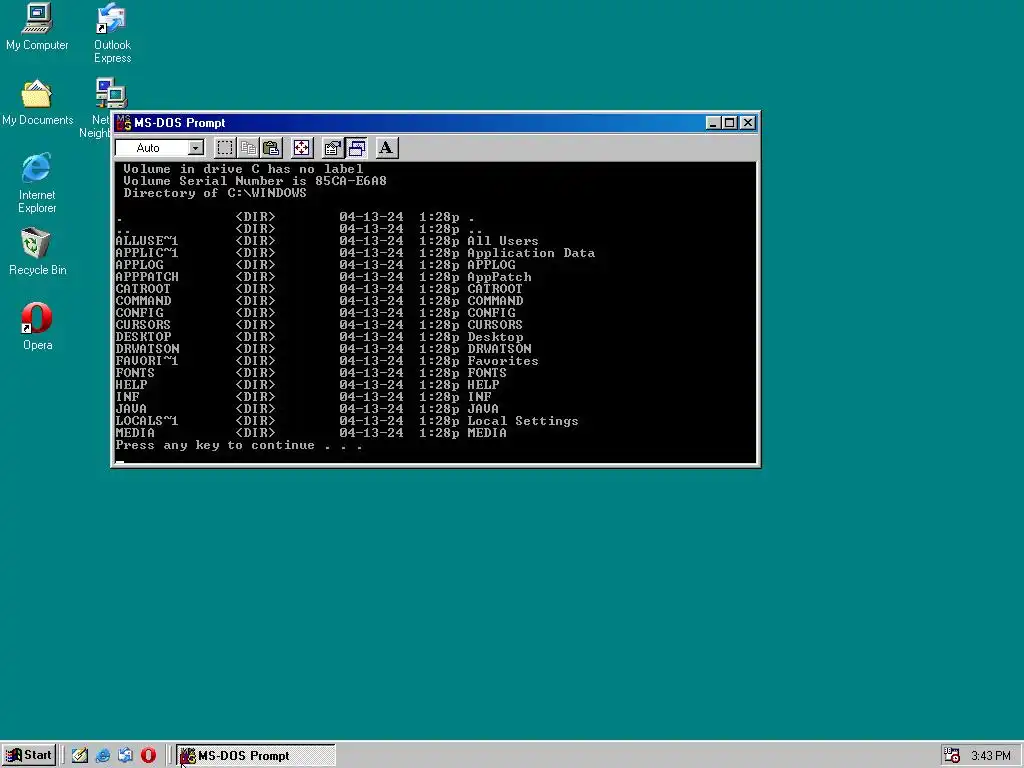Switch to Full screen mode icon

[302, 148]
